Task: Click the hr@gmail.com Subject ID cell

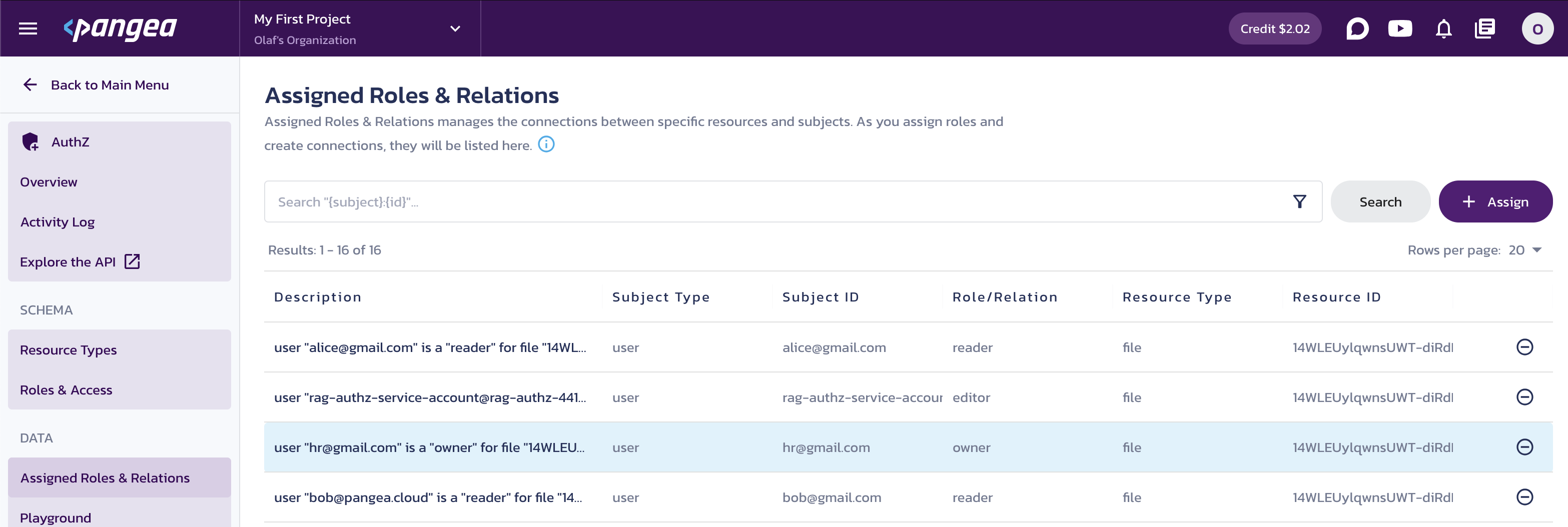Action: [x=826, y=447]
